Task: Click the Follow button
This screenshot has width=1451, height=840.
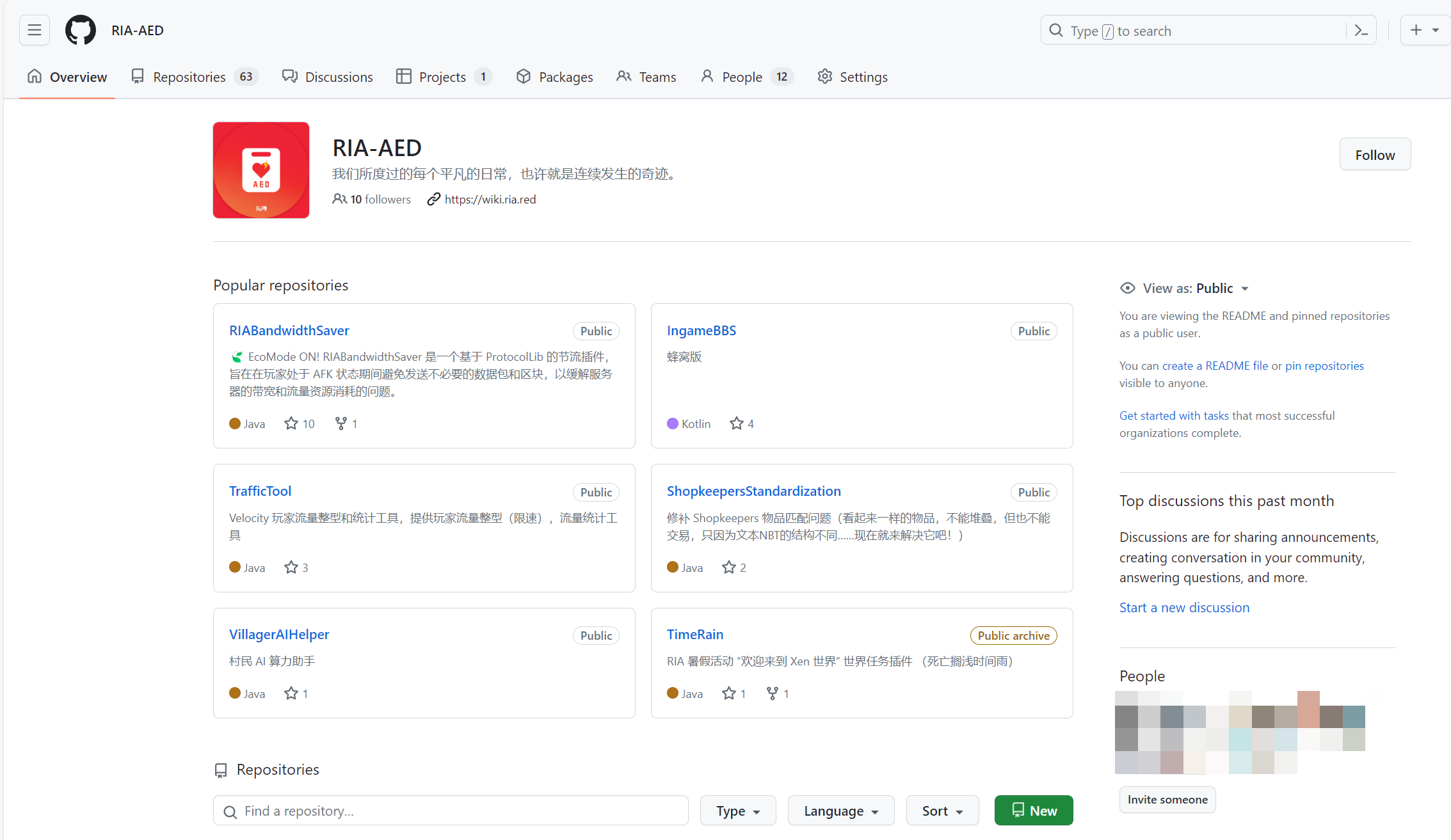Action: (1375, 155)
